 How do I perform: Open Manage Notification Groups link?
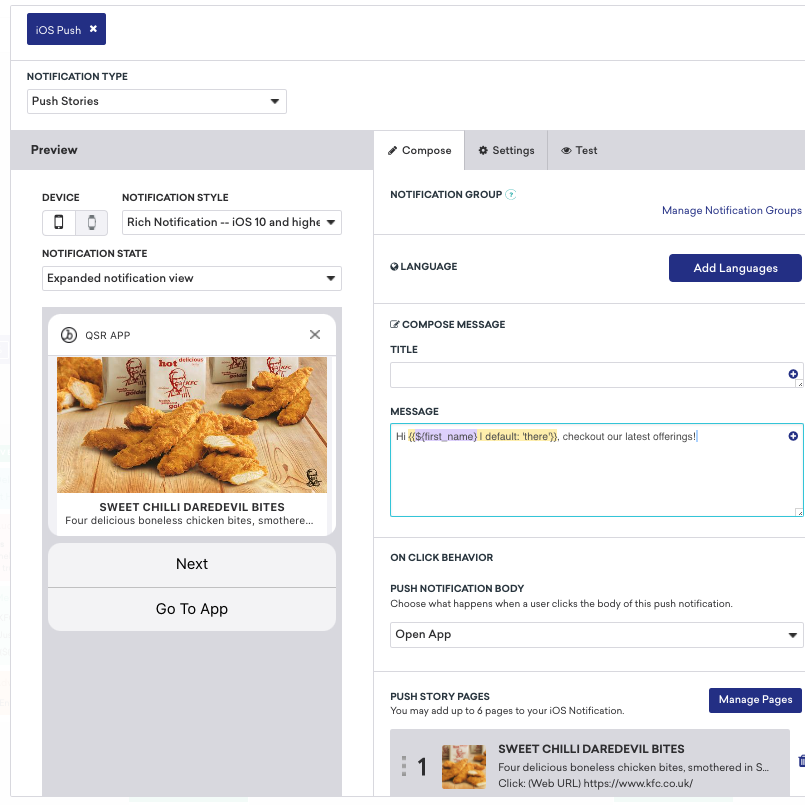(x=731, y=210)
